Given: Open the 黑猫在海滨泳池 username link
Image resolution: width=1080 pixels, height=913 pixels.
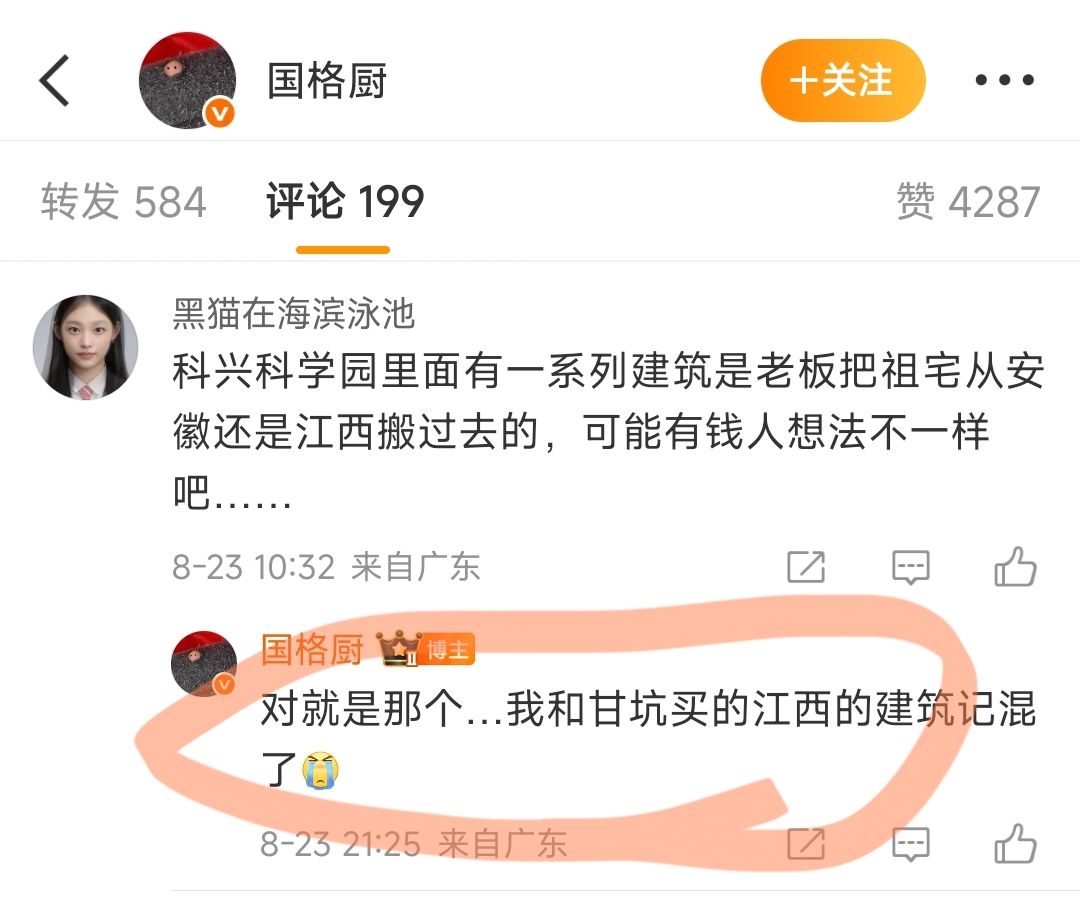Looking at the screenshot, I should click(x=293, y=314).
